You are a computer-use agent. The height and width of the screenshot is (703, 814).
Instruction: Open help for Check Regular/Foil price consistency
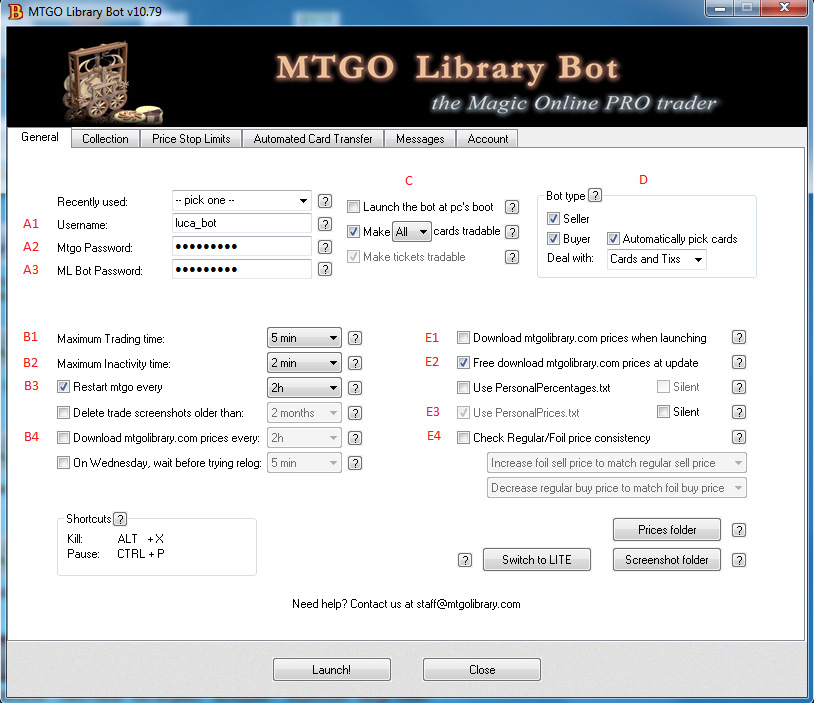coord(739,437)
